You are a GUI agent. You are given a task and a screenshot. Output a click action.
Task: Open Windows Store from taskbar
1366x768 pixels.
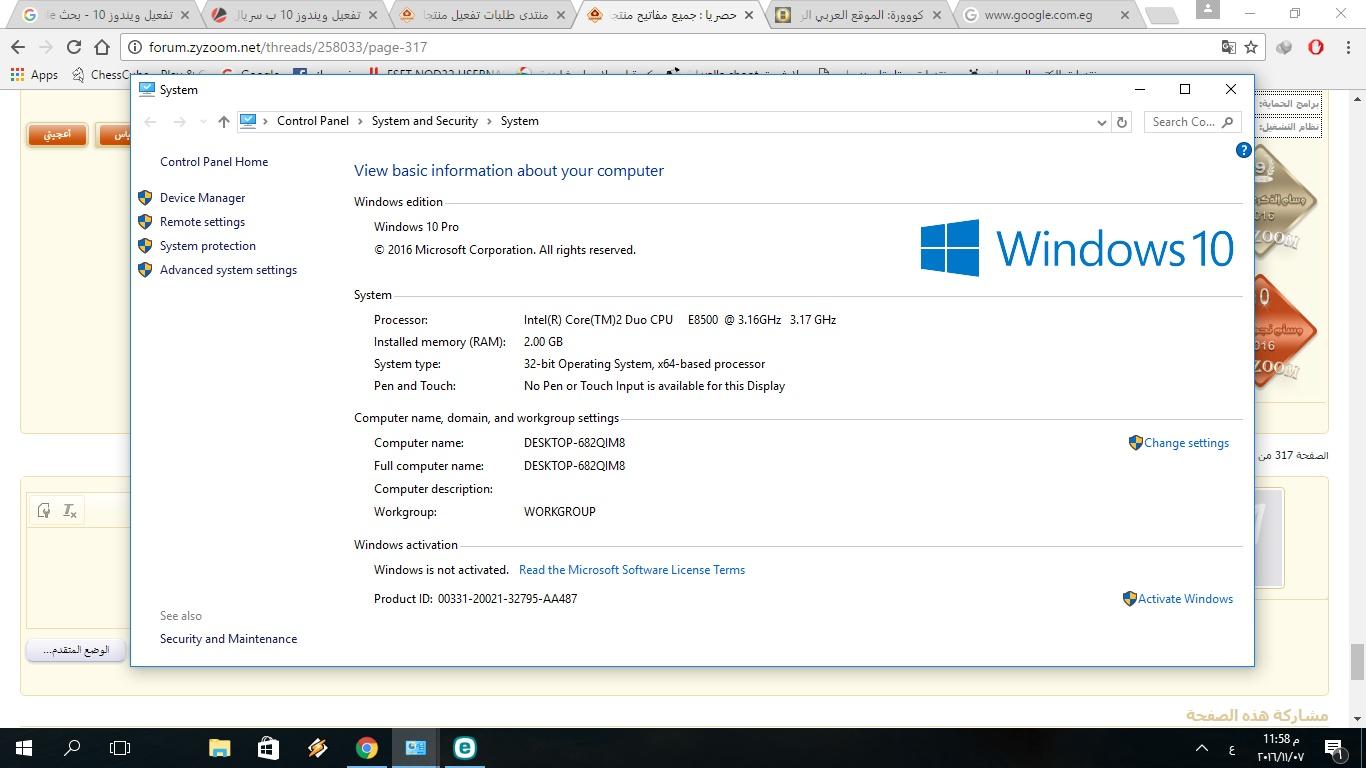(x=268, y=747)
